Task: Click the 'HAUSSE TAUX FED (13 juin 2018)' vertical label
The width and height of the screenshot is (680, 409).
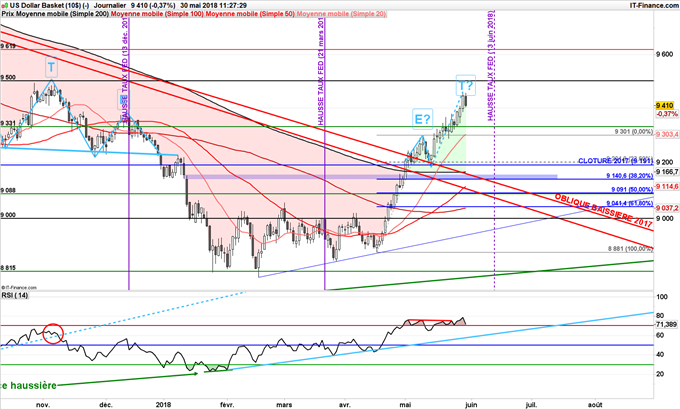Action: (x=490, y=66)
